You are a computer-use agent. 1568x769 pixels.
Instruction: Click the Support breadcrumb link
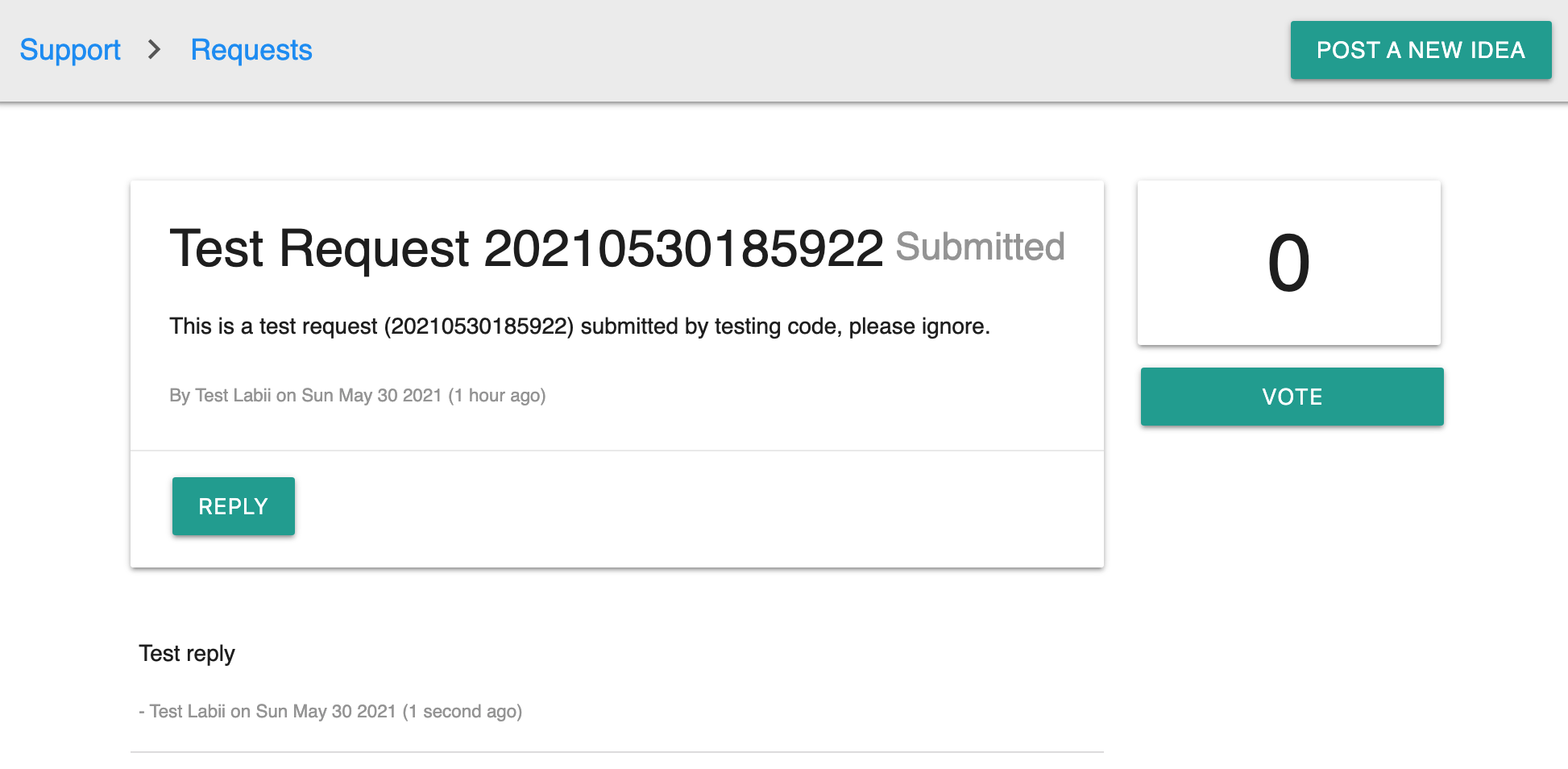pos(70,50)
